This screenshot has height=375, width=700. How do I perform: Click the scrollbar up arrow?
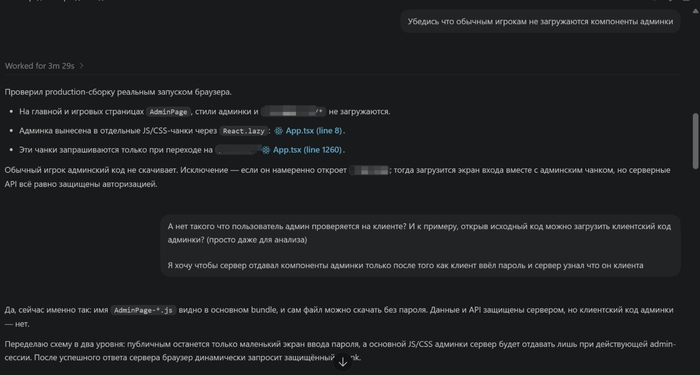(x=696, y=11)
